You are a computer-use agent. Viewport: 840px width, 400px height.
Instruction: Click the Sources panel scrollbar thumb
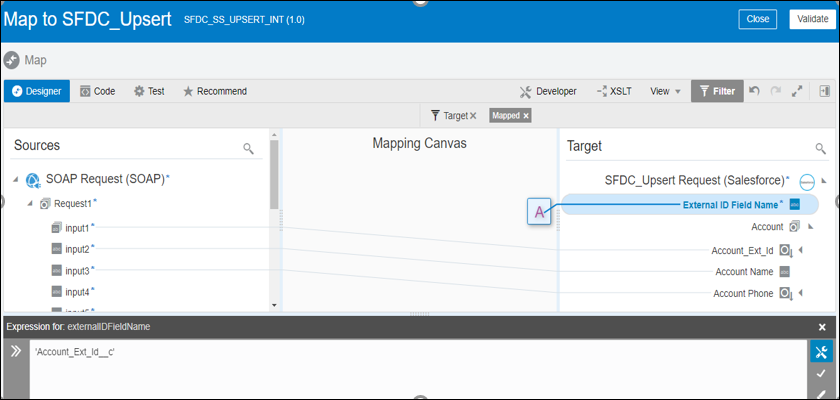(x=274, y=173)
